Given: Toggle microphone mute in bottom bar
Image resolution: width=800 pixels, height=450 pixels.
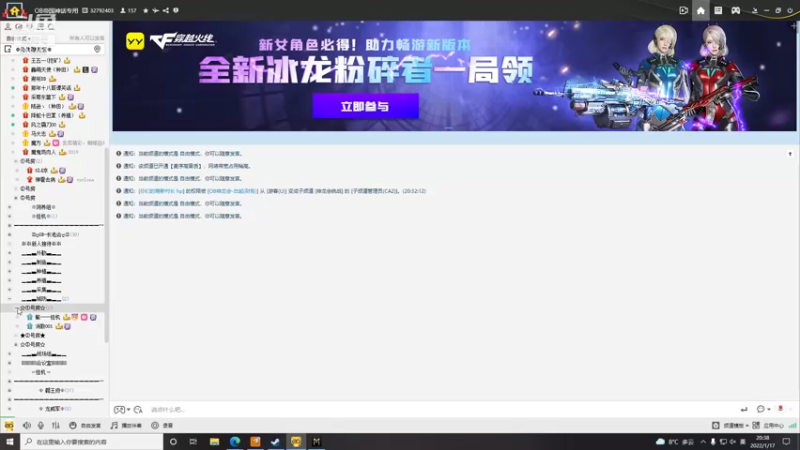Looking at the screenshot, I should (x=41, y=426).
